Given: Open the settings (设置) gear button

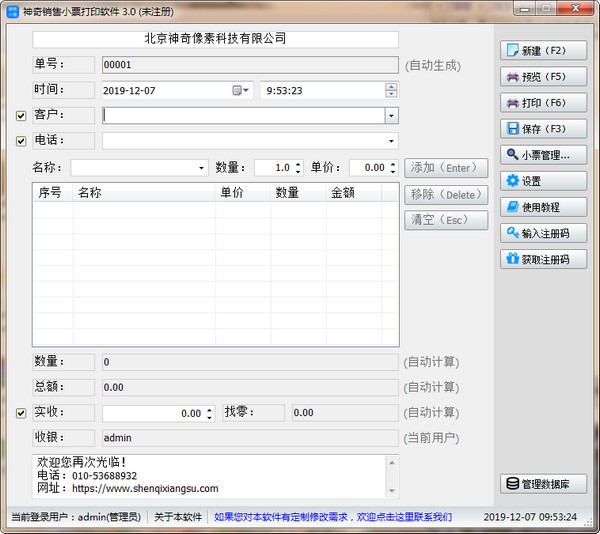Looking at the screenshot, I should click(x=543, y=181).
